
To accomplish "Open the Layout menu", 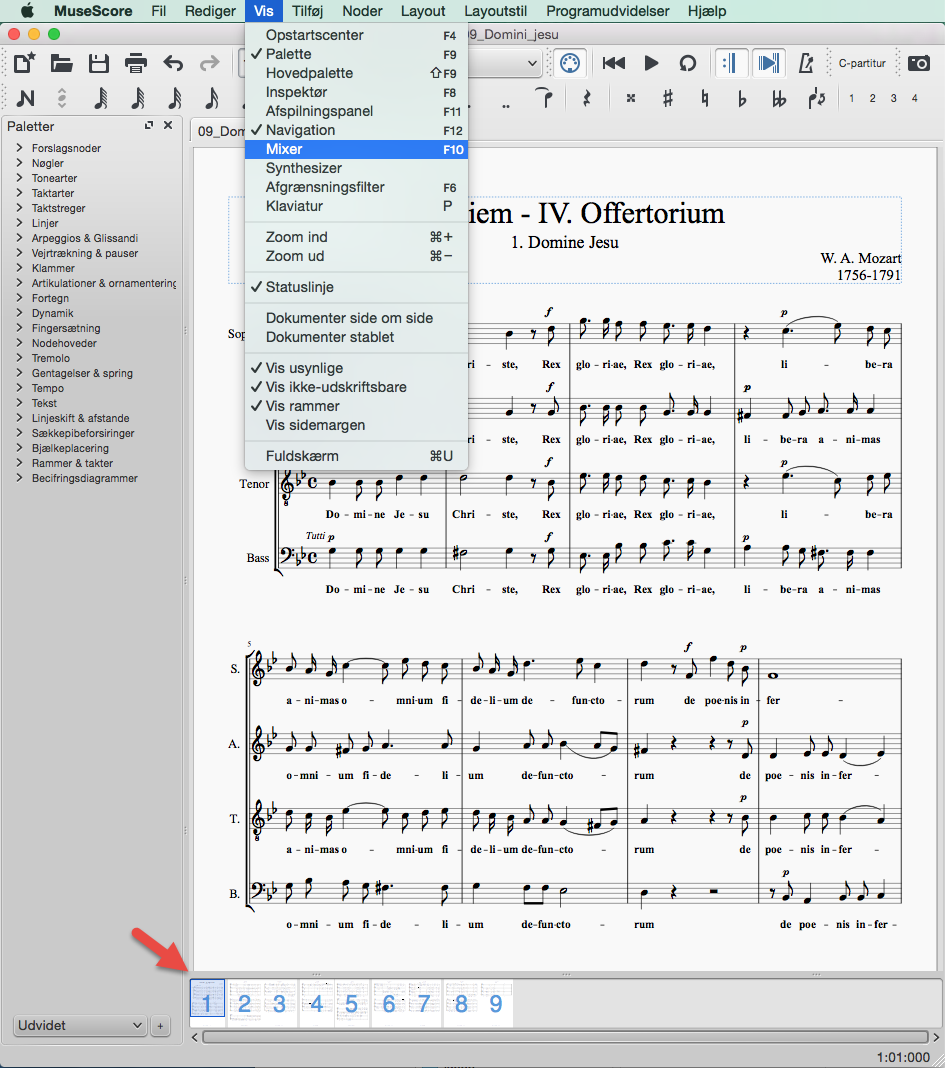I will (423, 11).
